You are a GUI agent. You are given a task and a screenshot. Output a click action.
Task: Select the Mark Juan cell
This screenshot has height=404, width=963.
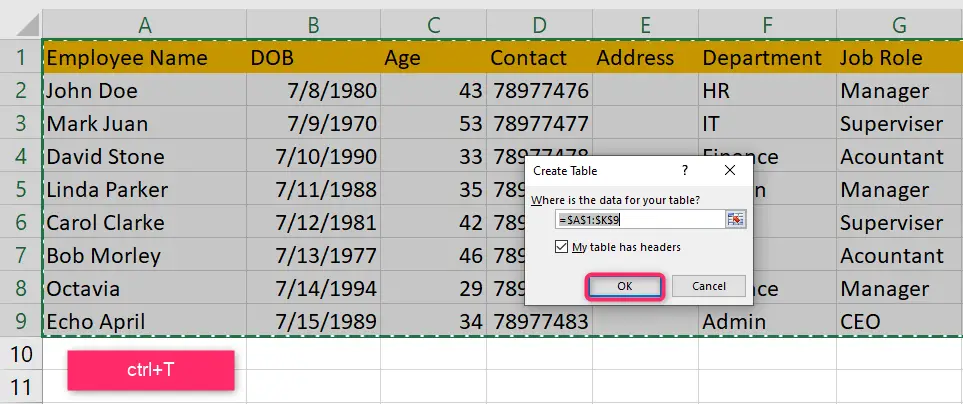144,123
